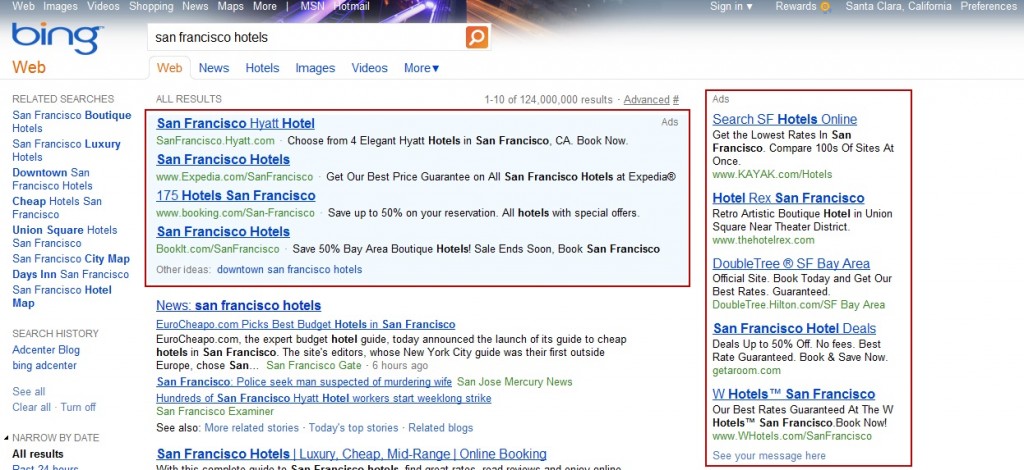The width and height of the screenshot is (1024, 470).
Task: Search Union Square Hotels San Francisco
Action: [x=65, y=236]
